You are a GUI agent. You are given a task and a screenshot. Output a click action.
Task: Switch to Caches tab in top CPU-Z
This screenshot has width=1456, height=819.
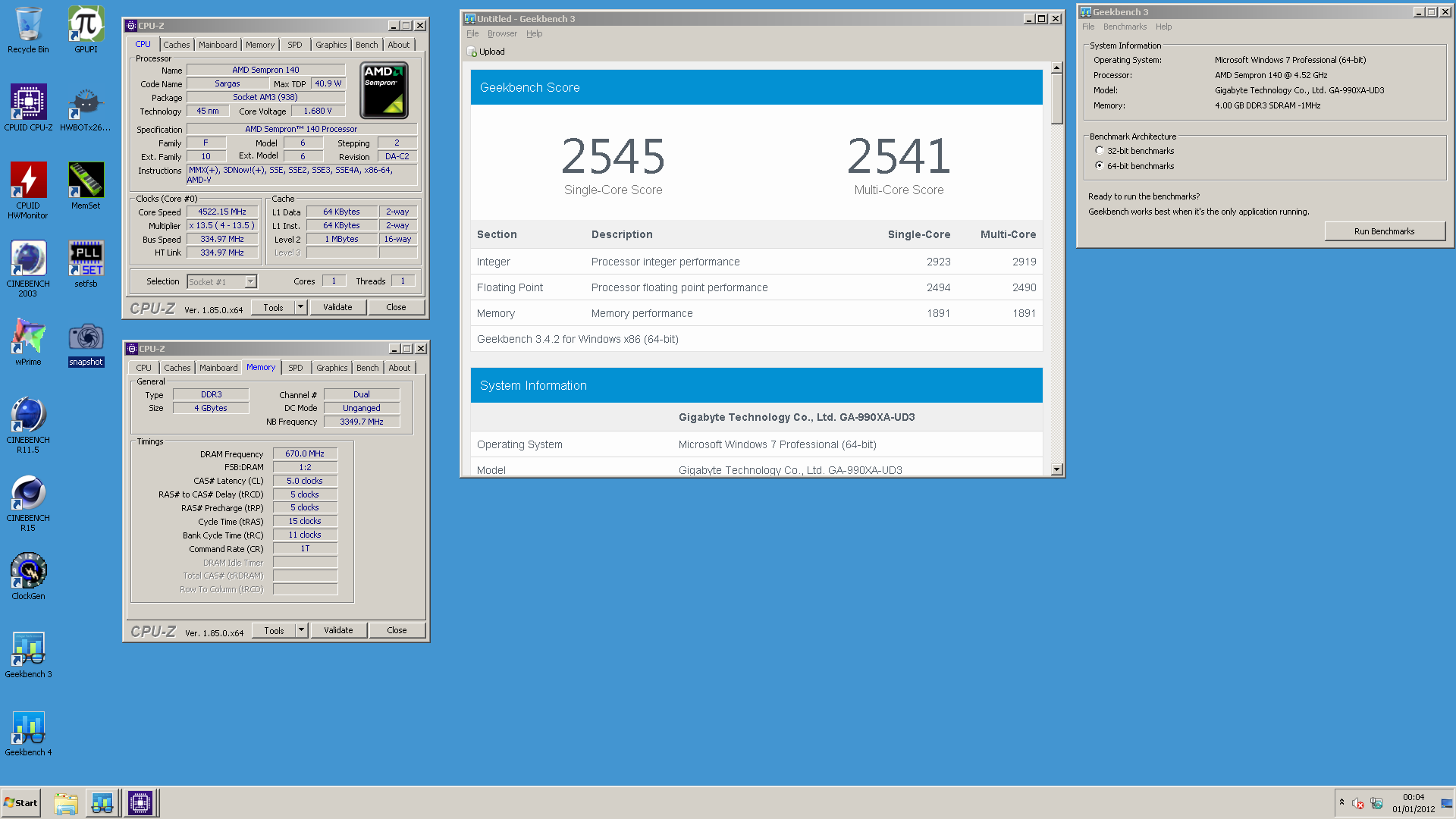coord(177,45)
